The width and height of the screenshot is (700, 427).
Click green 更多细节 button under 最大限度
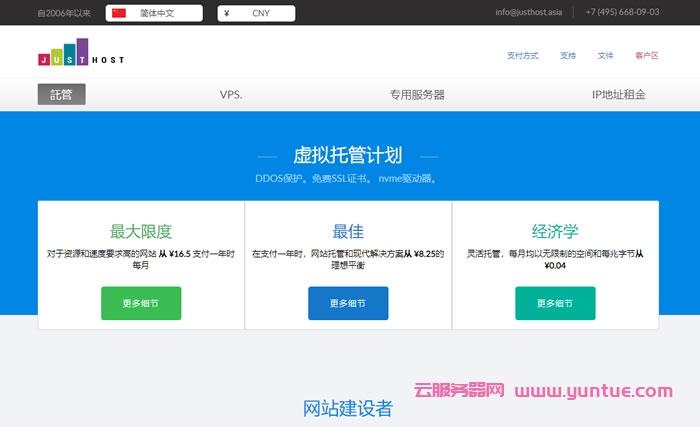tap(141, 303)
